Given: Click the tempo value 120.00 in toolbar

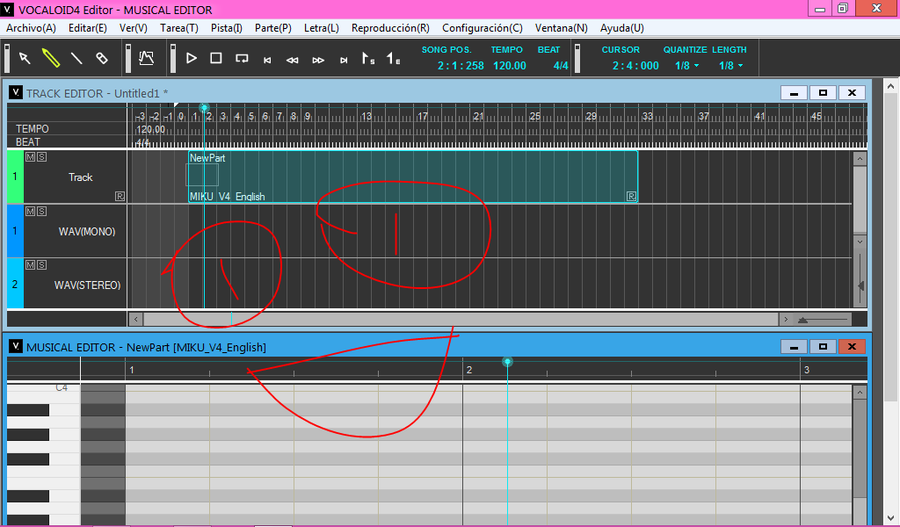Looking at the screenshot, I should [x=509, y=65].
